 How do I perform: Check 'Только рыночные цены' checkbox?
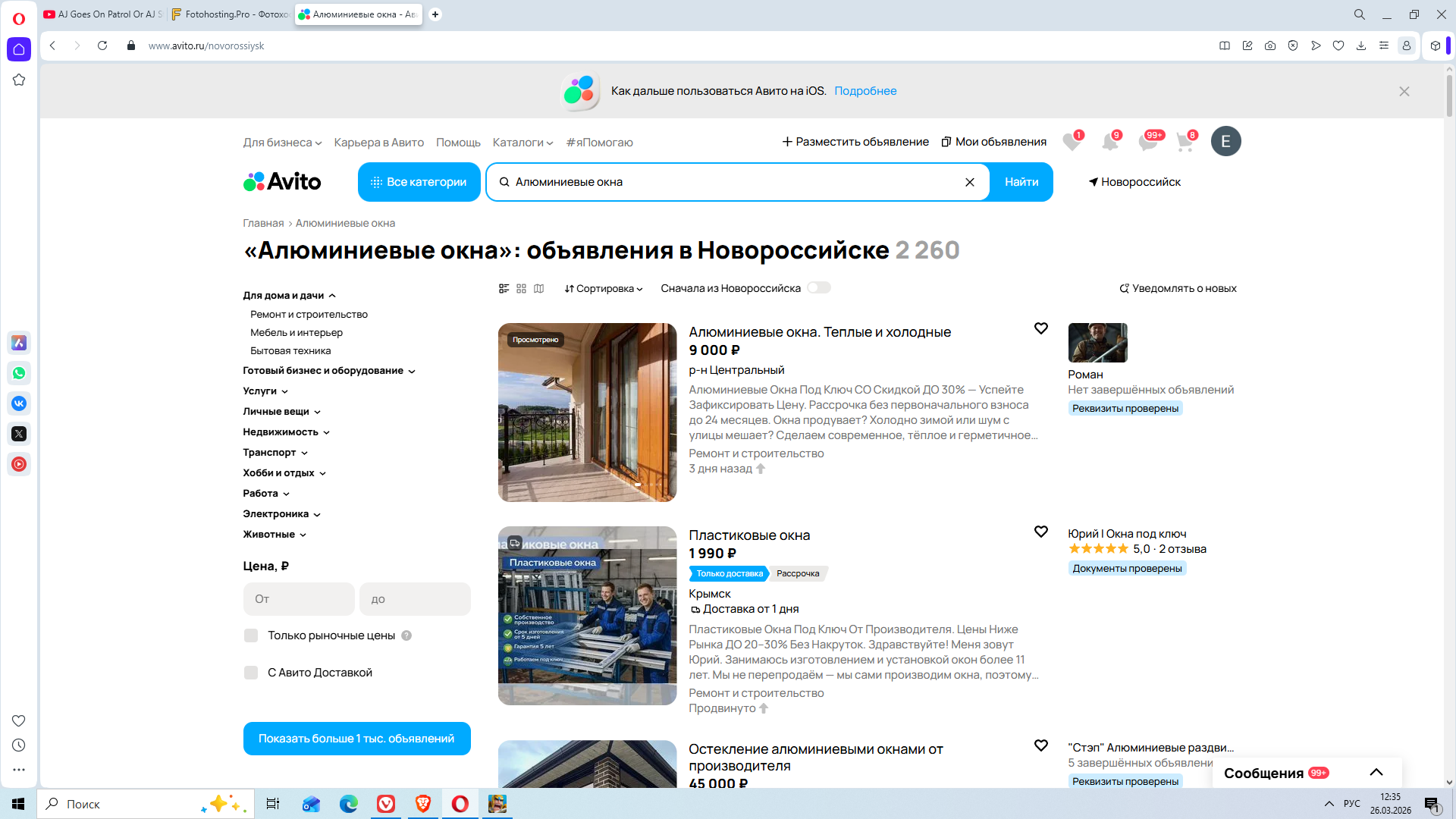(x=251, y=635)
